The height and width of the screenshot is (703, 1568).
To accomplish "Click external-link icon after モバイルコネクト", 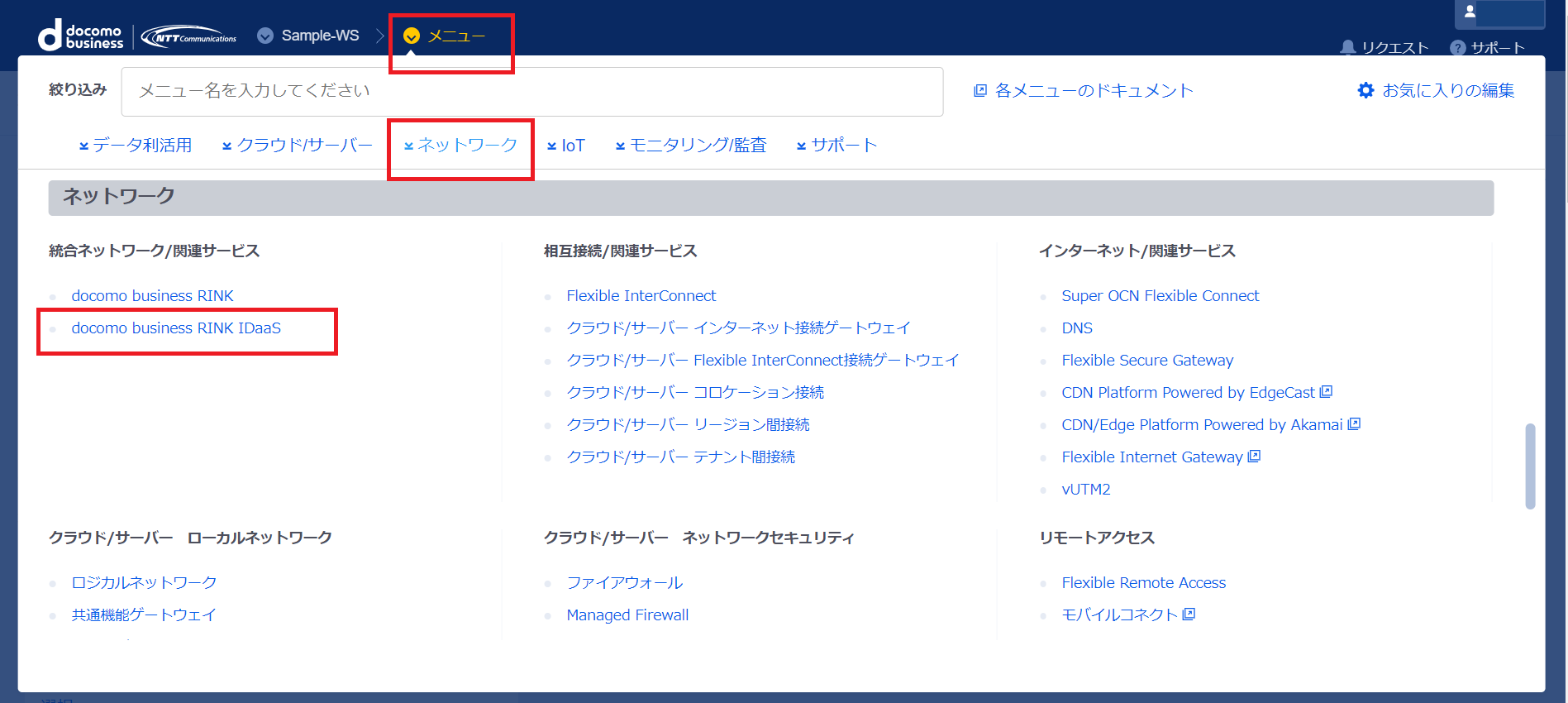I will [1189, 614].
